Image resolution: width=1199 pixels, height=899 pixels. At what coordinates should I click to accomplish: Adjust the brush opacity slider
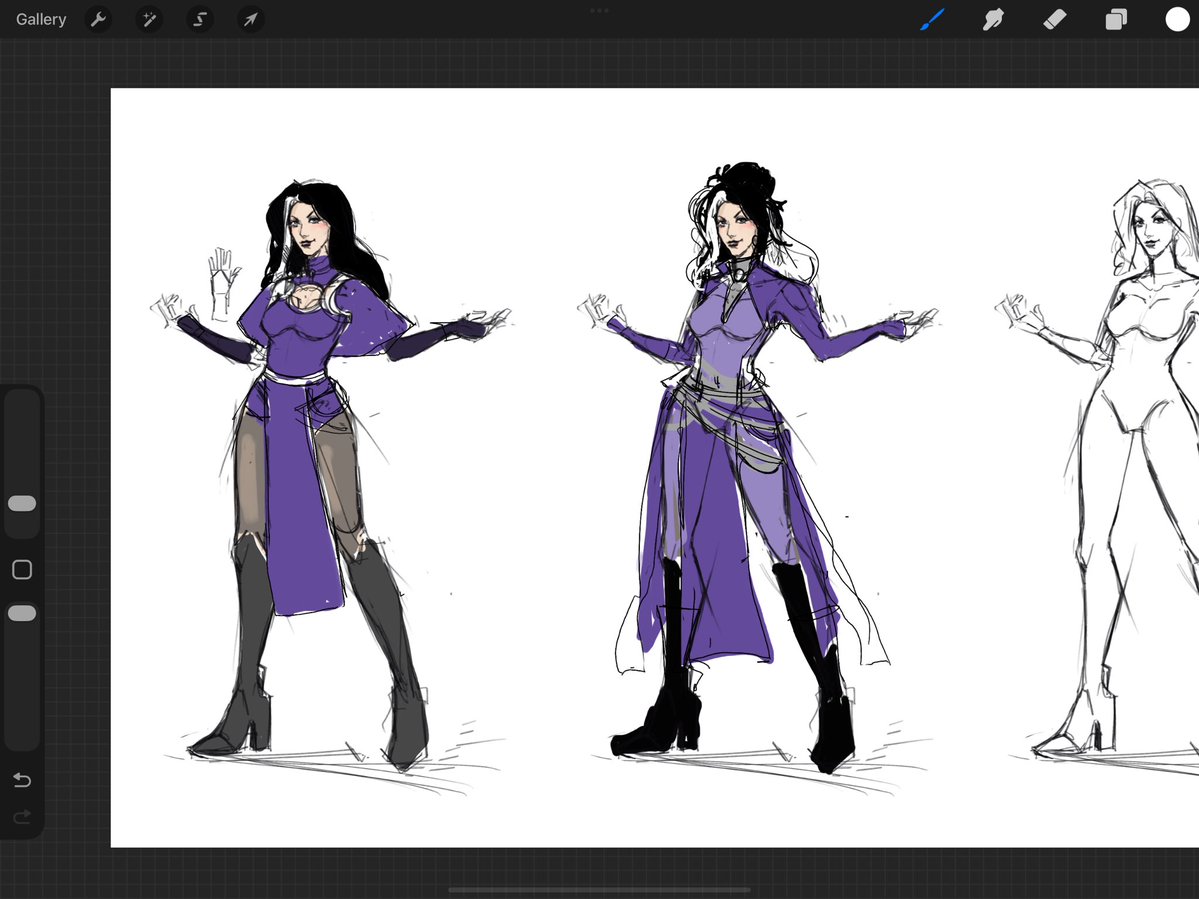coord(22,613)
